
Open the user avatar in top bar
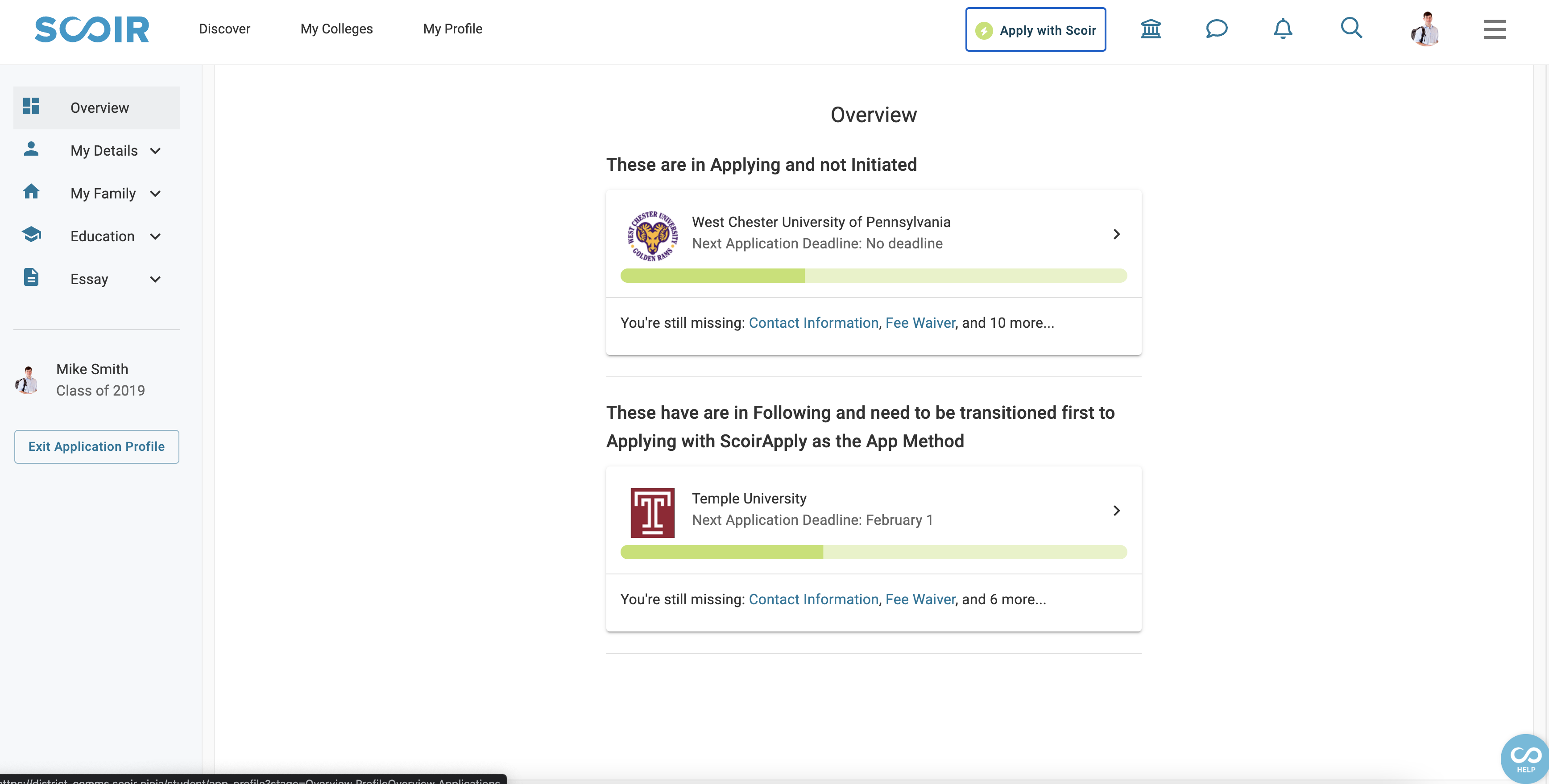point(1425,29)
